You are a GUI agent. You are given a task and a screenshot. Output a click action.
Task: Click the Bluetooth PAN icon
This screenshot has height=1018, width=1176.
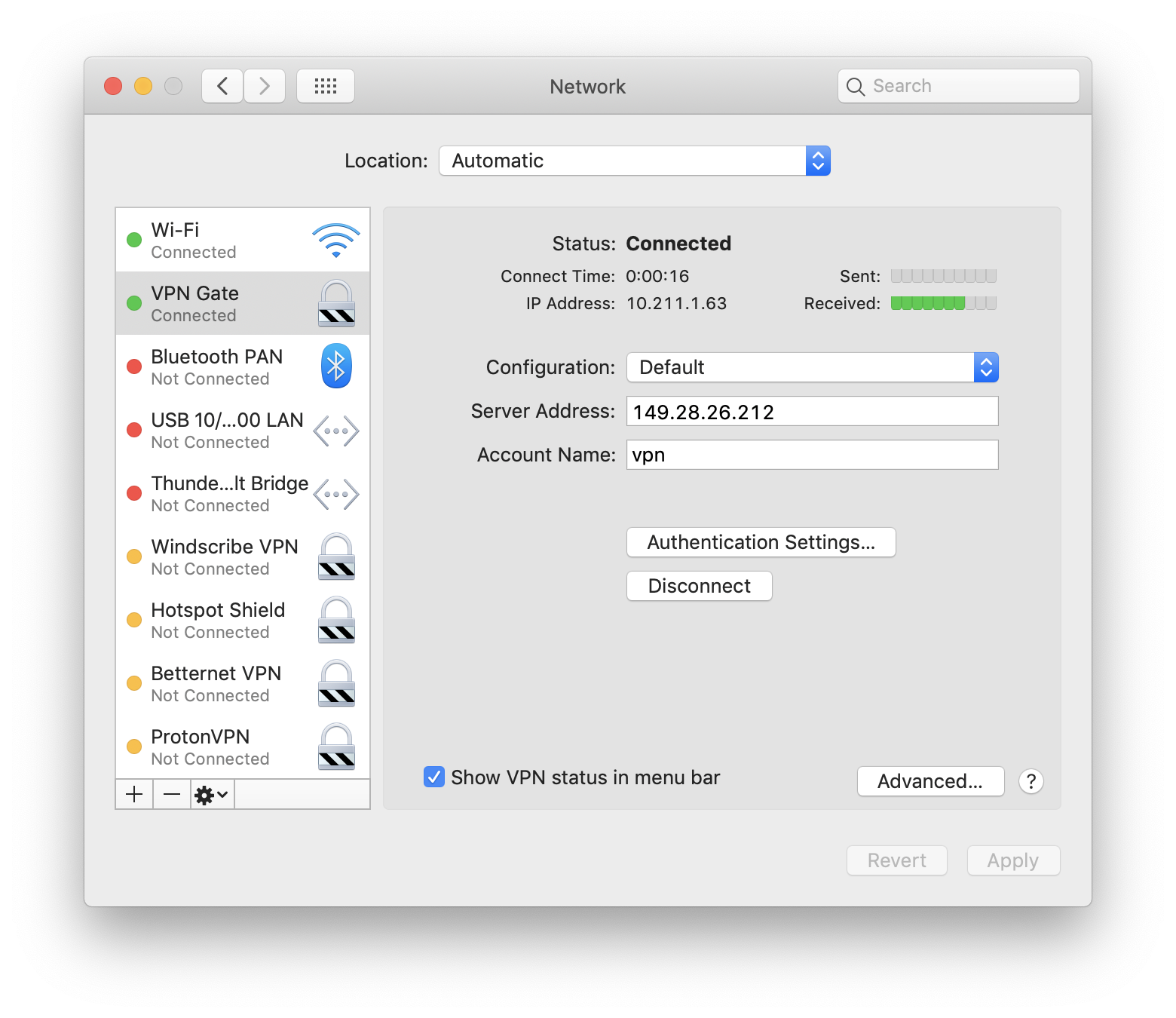click(x=336, y=366)
